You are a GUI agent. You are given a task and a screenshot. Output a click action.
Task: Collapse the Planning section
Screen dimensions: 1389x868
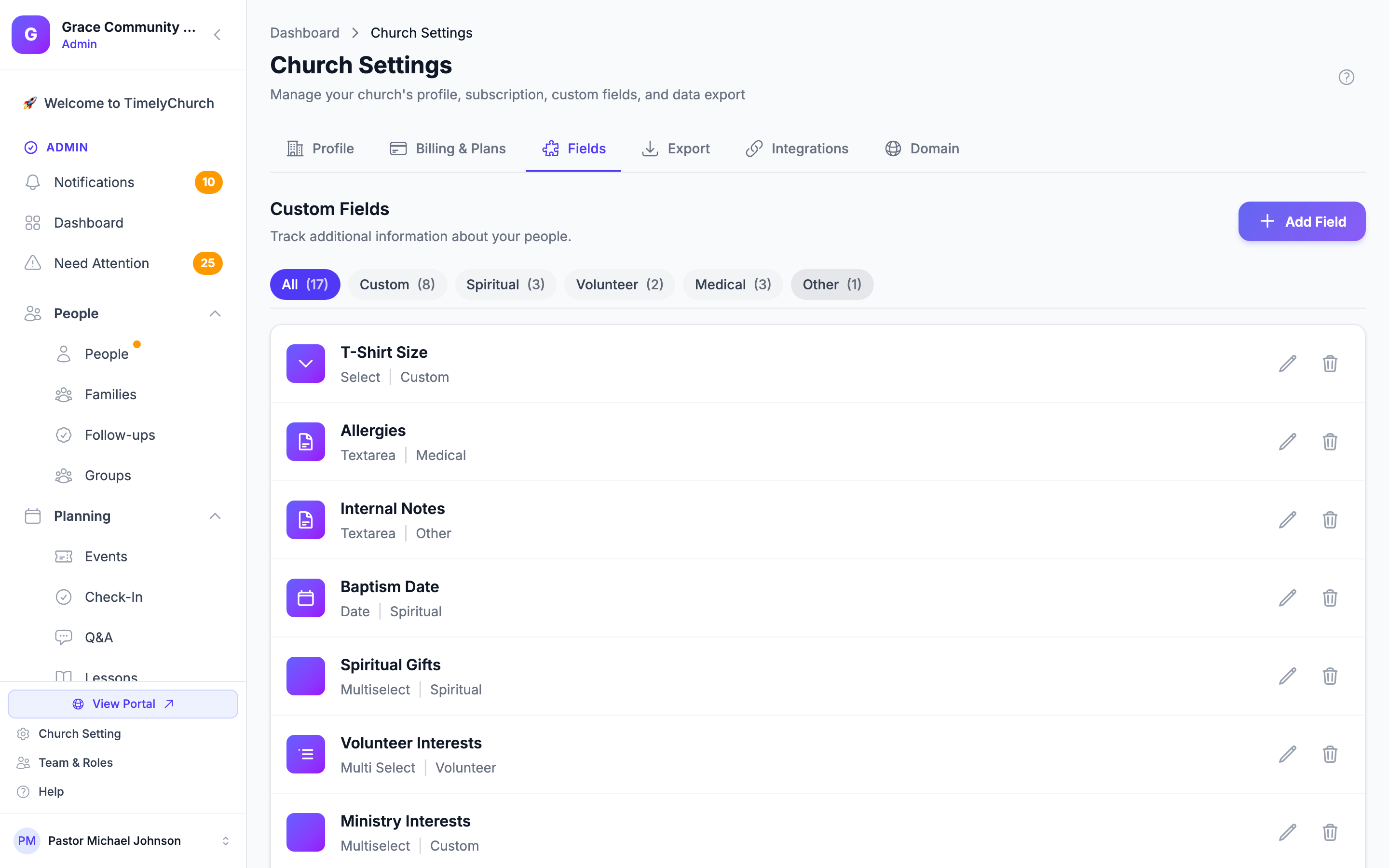point(215,516)
